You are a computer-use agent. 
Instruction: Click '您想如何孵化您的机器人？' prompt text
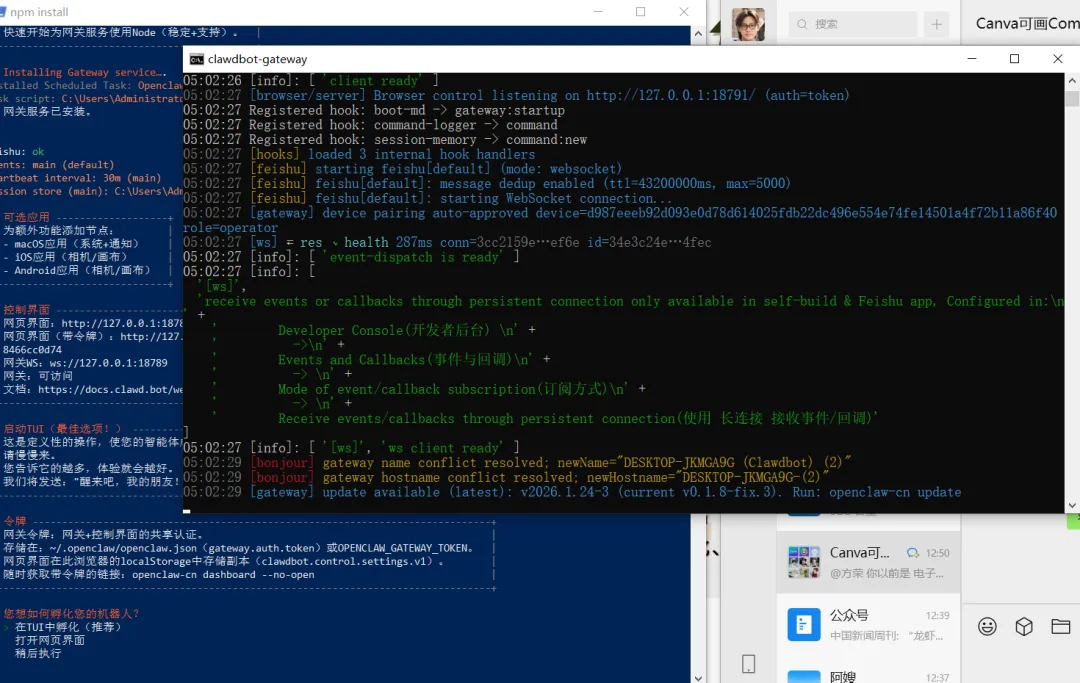[71, 613]
